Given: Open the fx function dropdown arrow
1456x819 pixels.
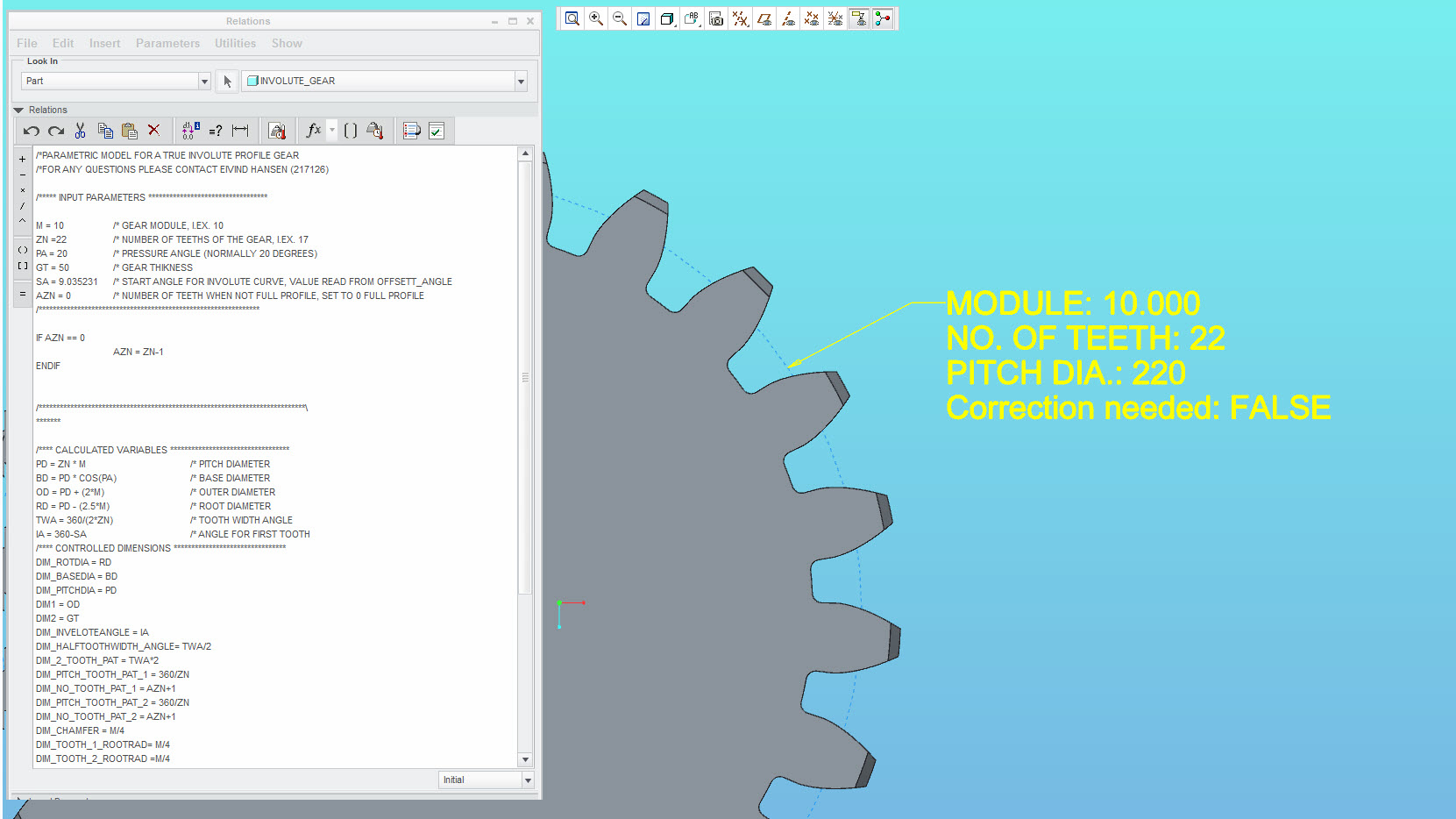Looking at the screenshot, I should click(x=332, y=130).
